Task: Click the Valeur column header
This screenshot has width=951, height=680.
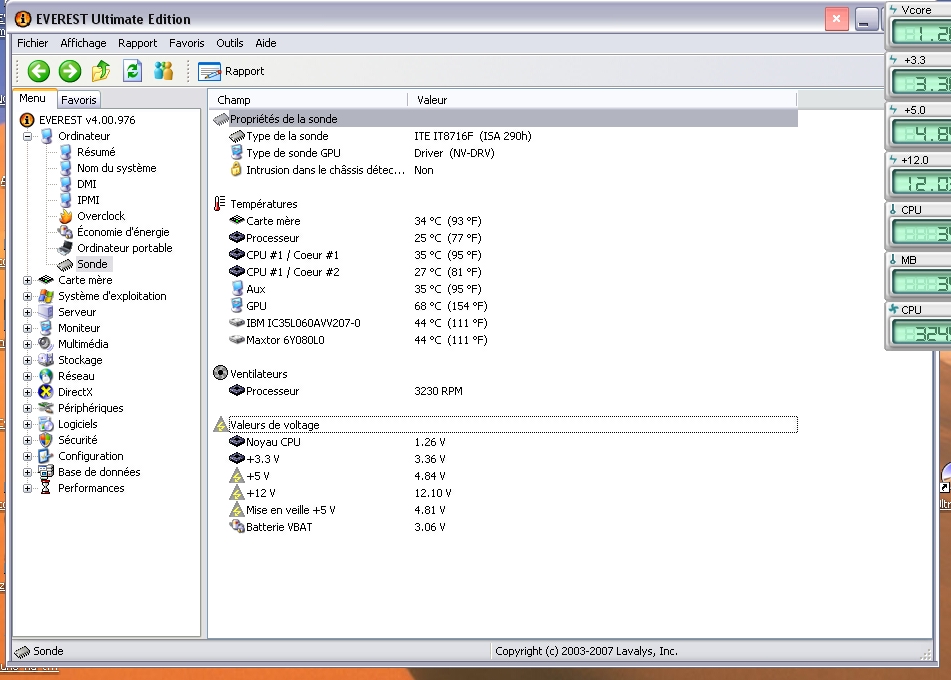Action: (x=432, y=100)
